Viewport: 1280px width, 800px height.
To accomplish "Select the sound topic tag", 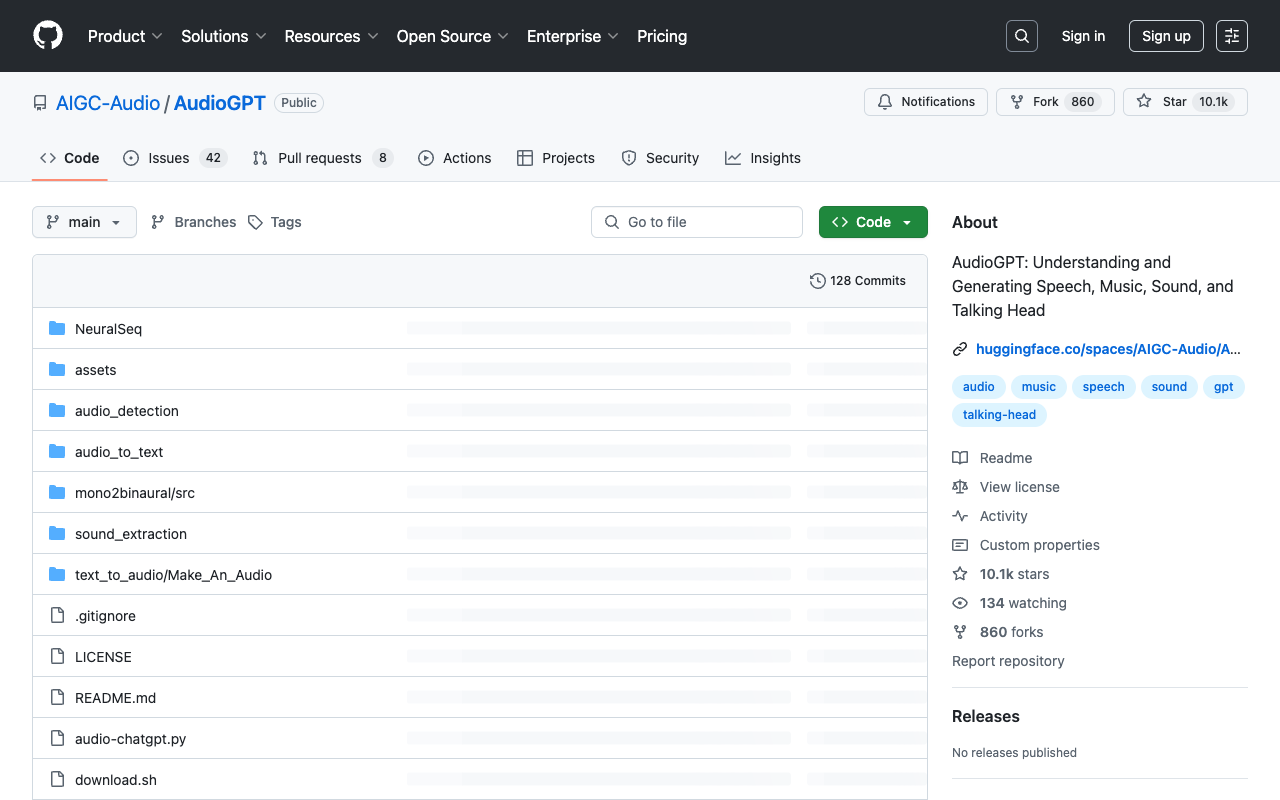I will point(1169,387).
